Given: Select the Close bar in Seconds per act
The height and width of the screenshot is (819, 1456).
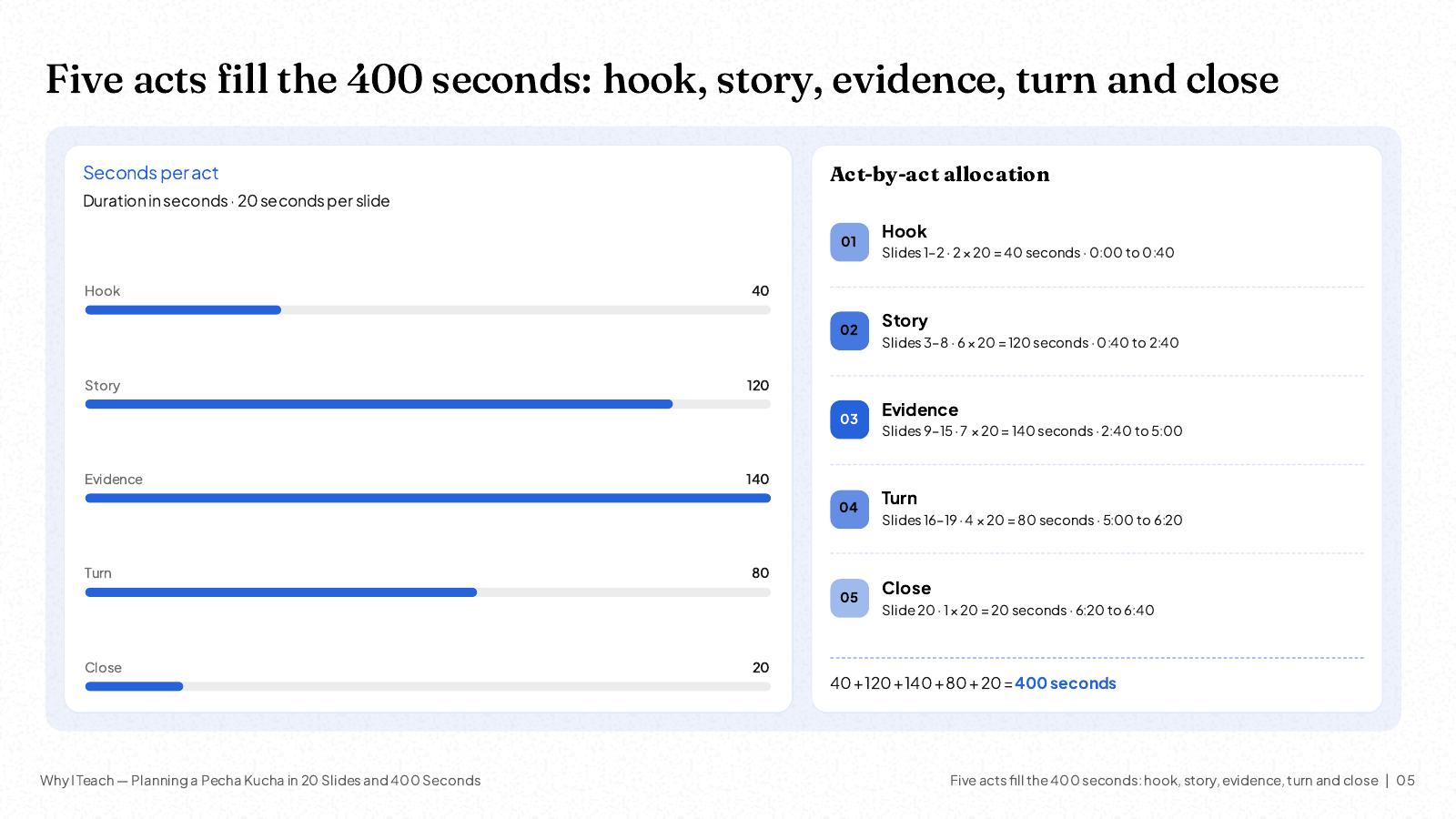Looking at the screenshot, I should tap(428, 686).
